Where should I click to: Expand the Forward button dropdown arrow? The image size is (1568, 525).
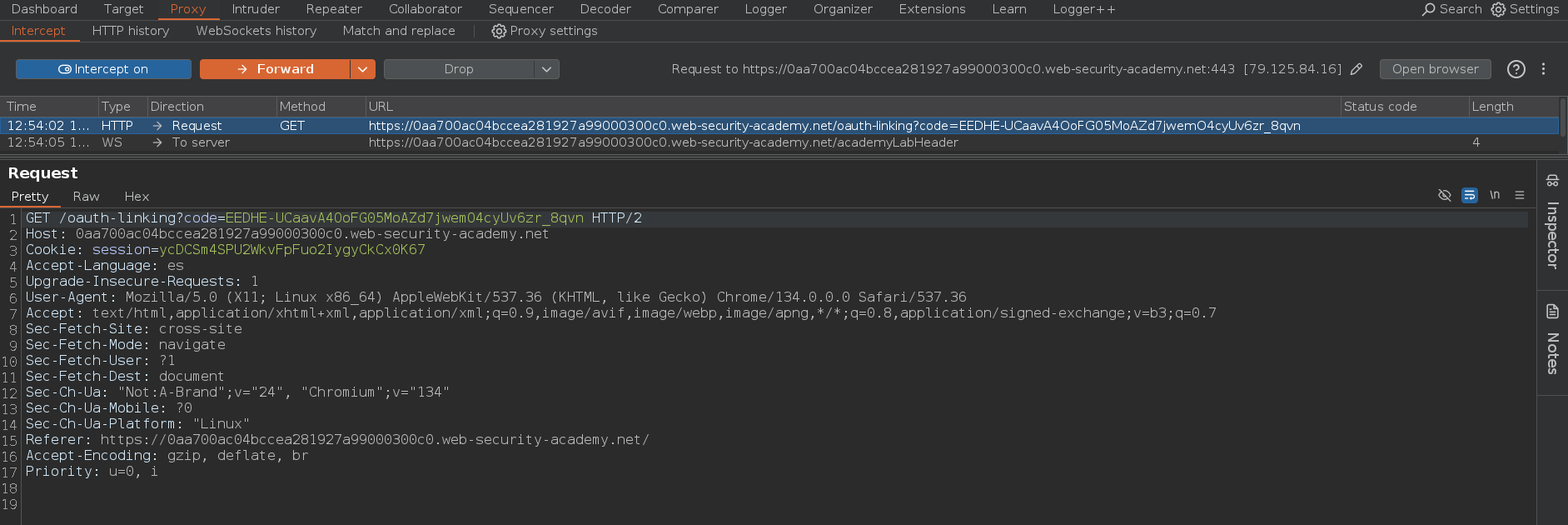(362, 69)
